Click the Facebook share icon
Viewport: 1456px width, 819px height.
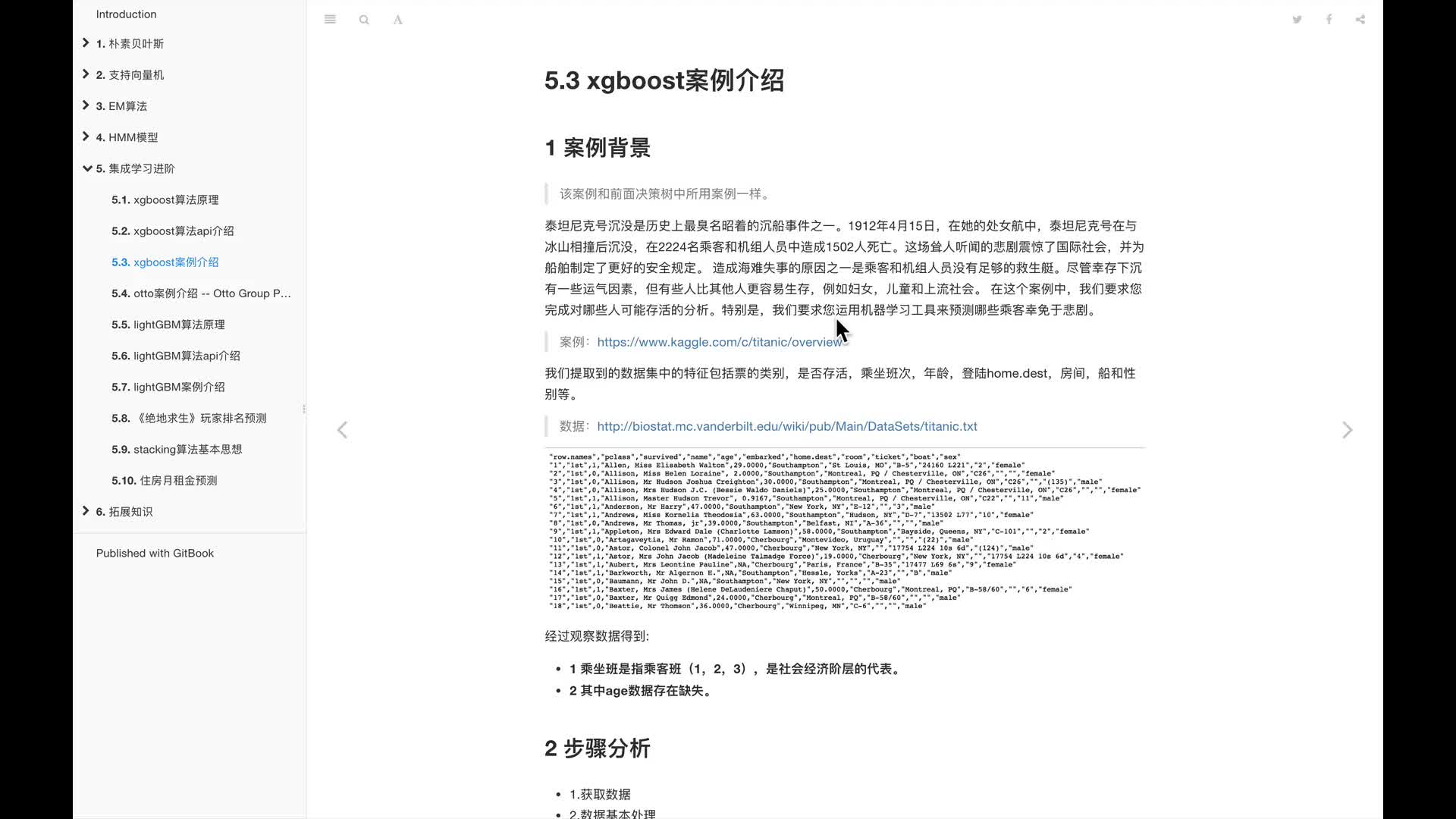point(1329,18)
